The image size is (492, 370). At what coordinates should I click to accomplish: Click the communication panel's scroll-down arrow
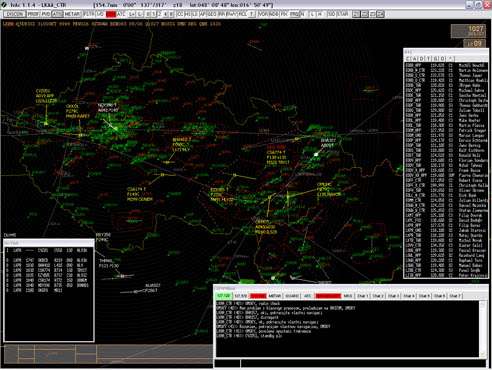pos(483,354)
